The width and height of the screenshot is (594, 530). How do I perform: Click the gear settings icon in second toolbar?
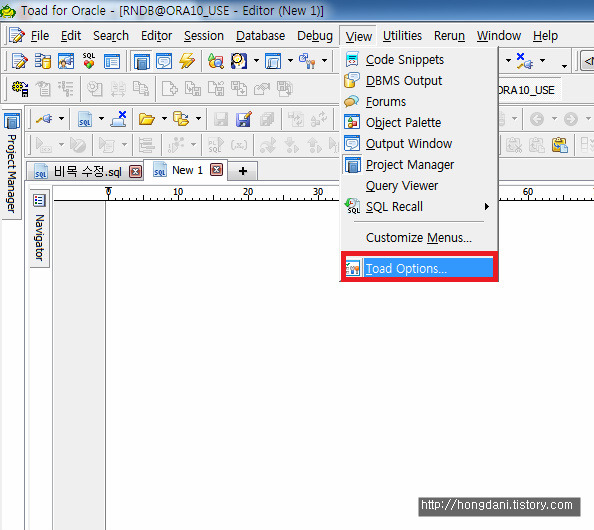pyautogui.click(x=20, y=89)
